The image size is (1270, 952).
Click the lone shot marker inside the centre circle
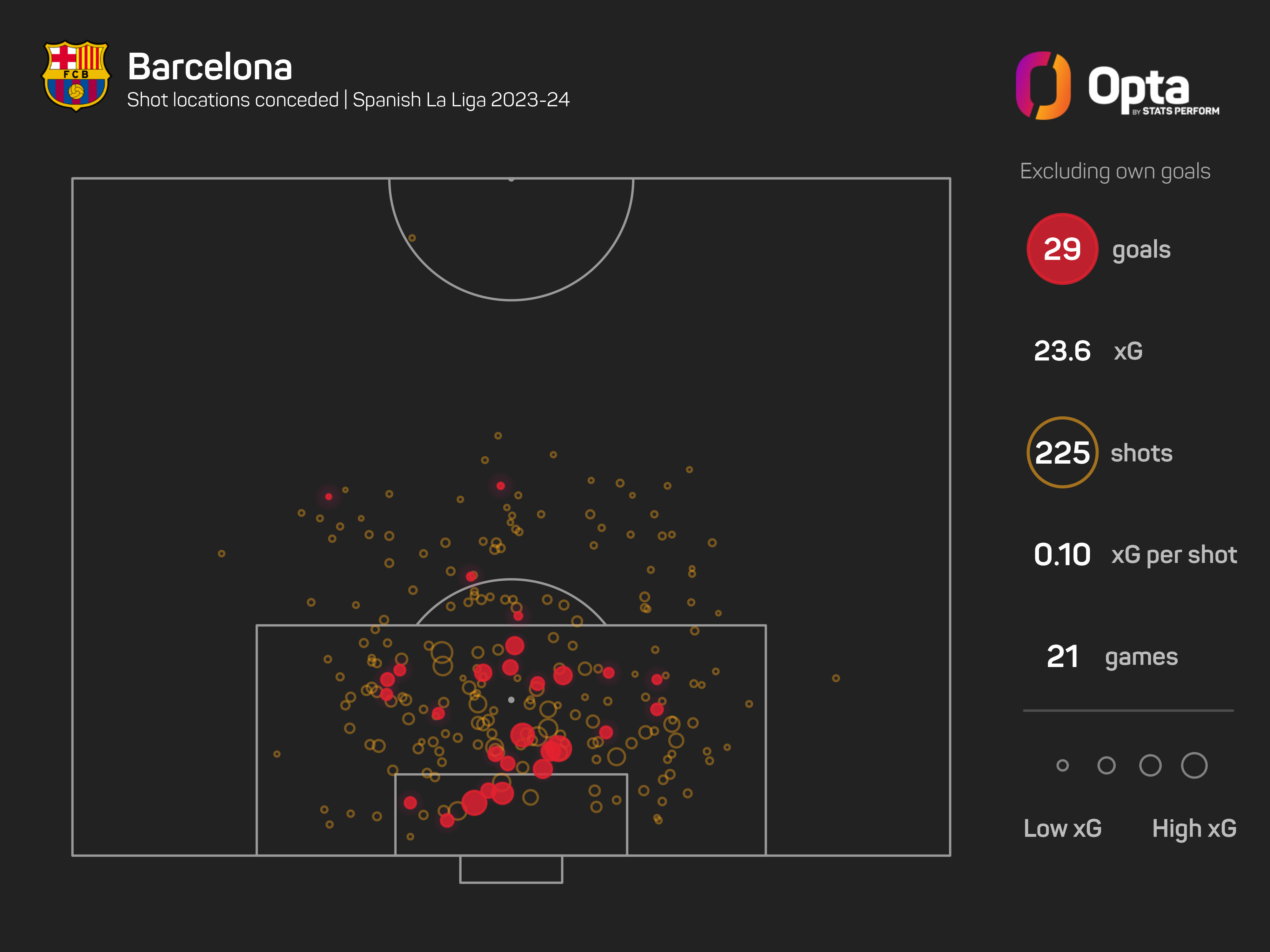(412, 238)
